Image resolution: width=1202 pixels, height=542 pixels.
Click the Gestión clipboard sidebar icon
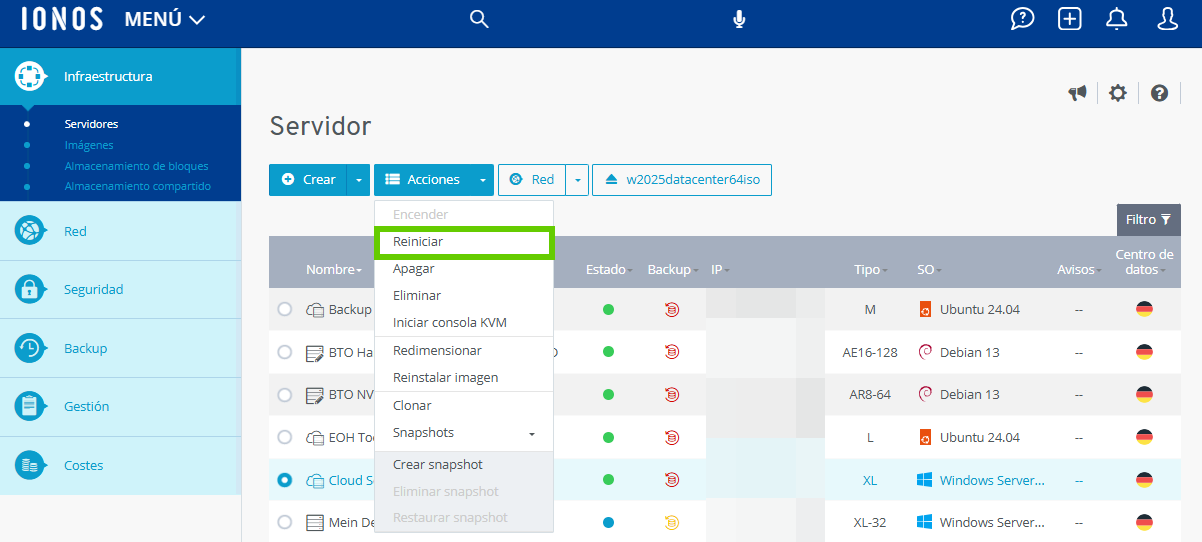pos(30,406)
